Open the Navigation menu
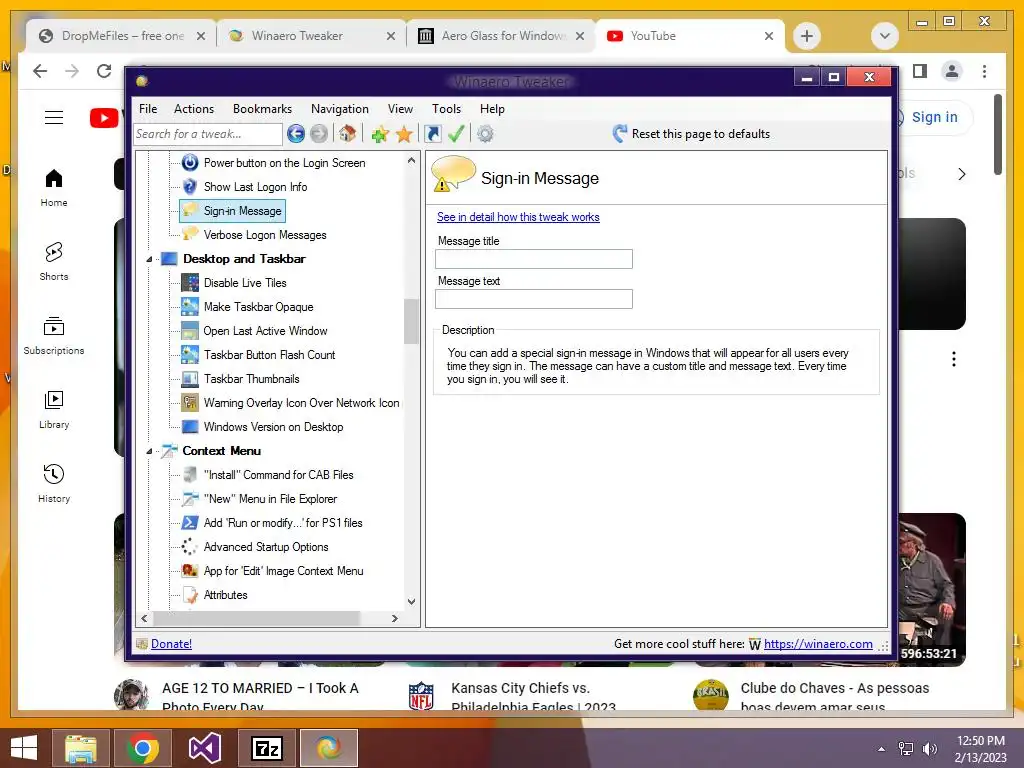Screen dimensions: 1024x768 pos(340,109)
